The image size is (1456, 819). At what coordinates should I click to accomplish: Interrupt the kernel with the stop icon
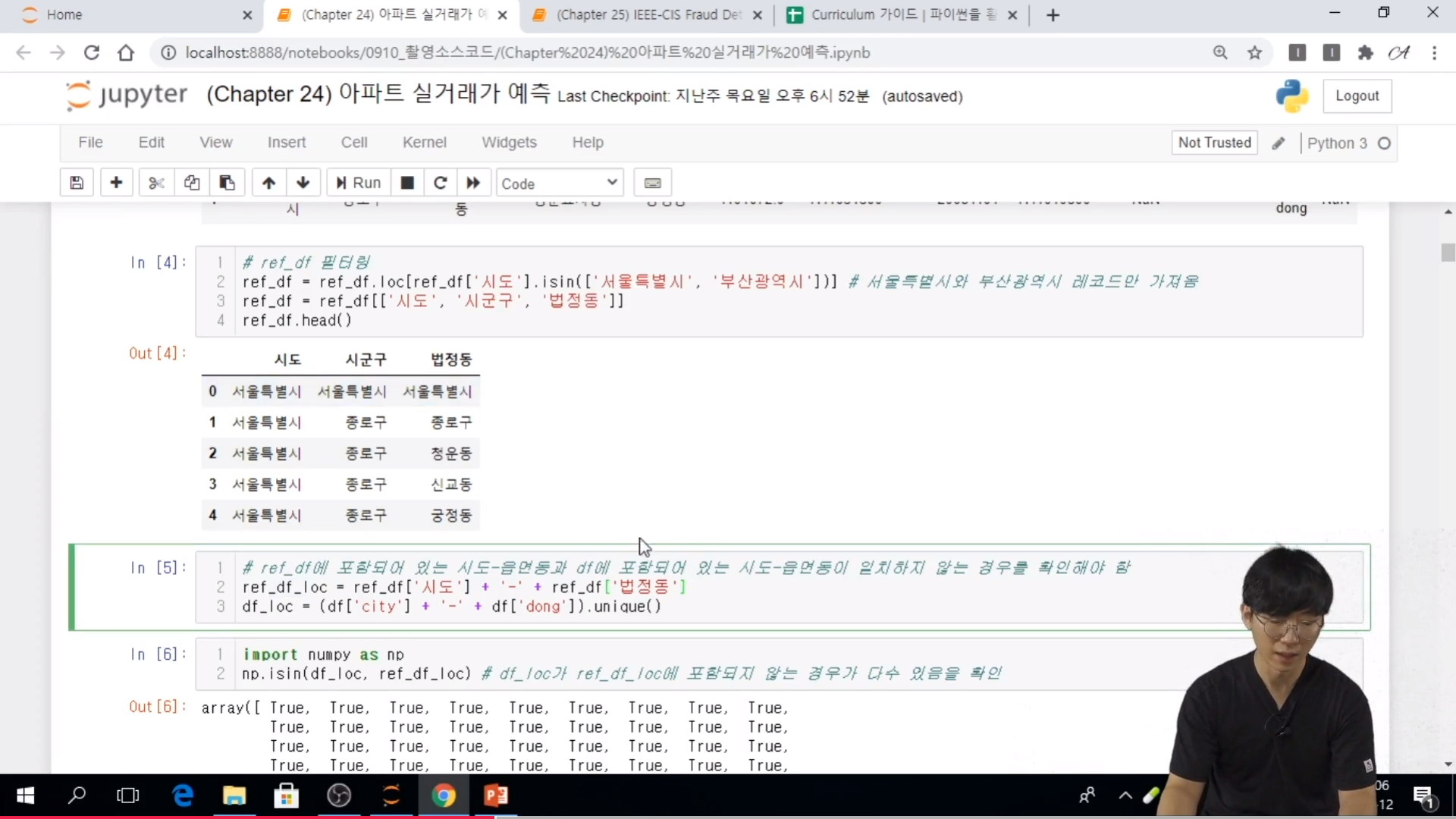click(407, 183)
